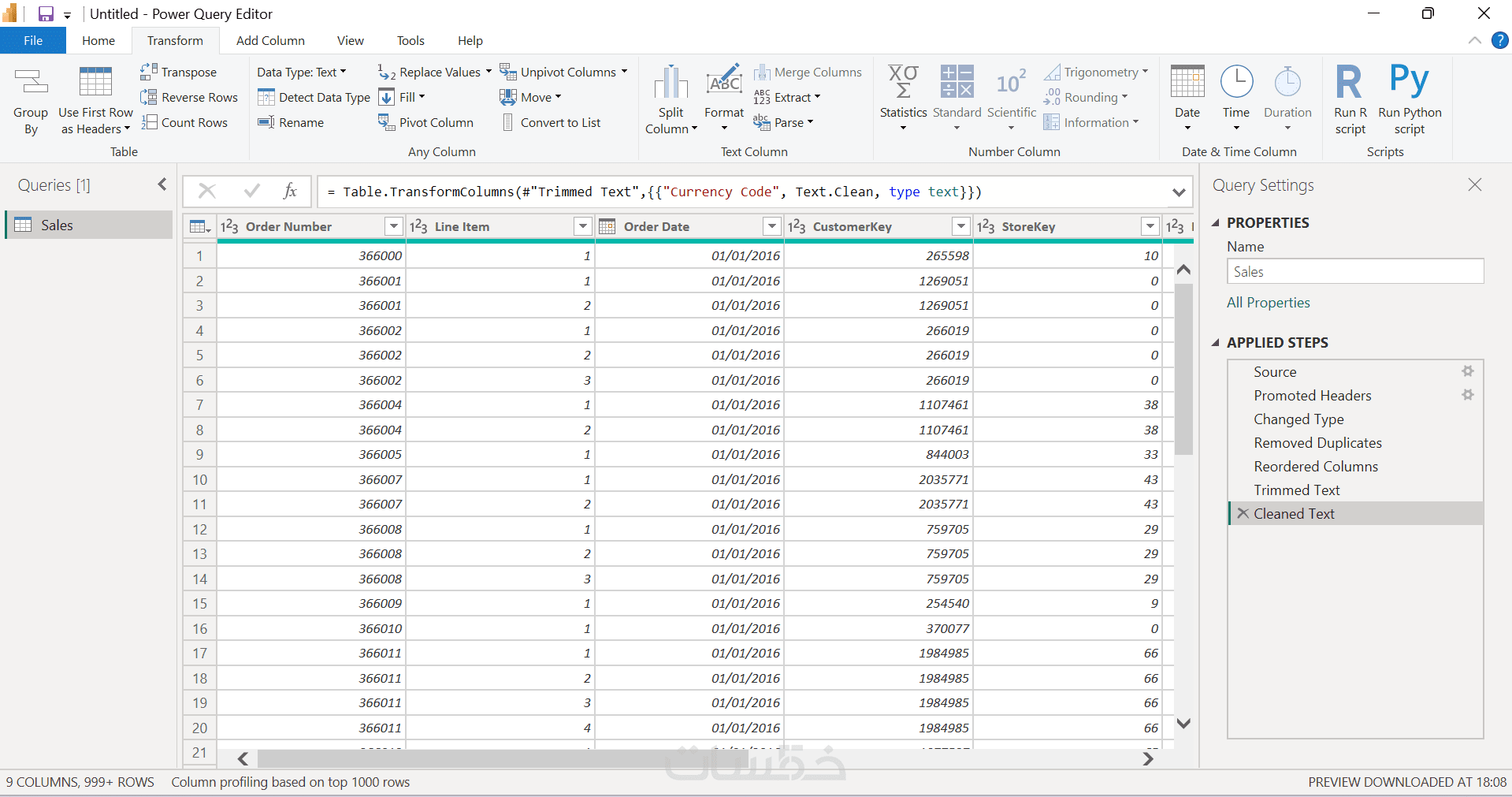Click Detect Data Type icon
The width and height of the screenshot is (1512, 797).
pos(266,97)
